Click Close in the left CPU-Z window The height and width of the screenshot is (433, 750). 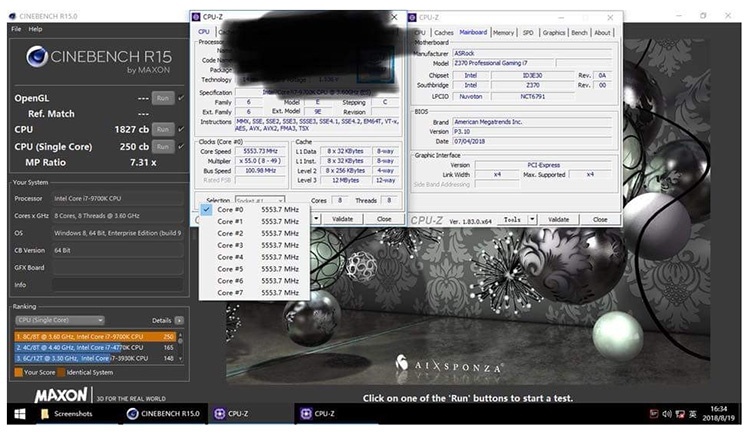tap(384, 219)
